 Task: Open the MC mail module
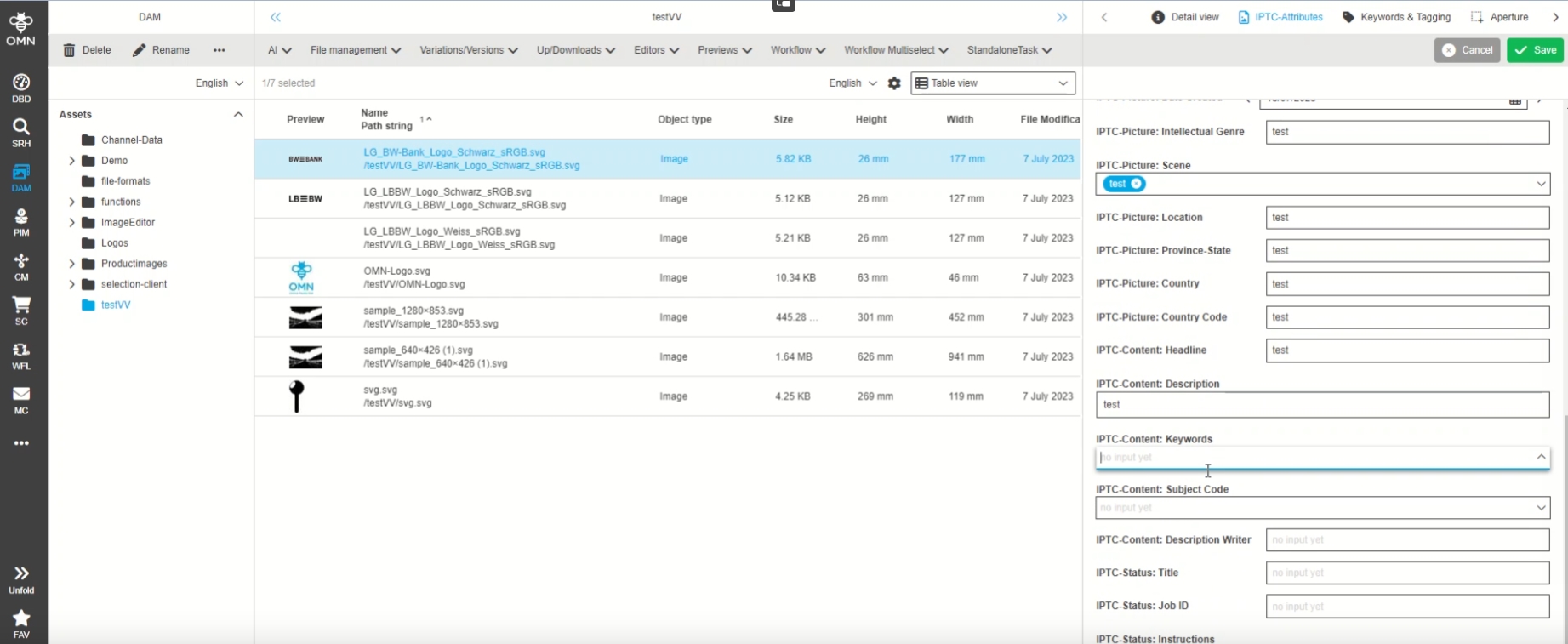point(21,399)
